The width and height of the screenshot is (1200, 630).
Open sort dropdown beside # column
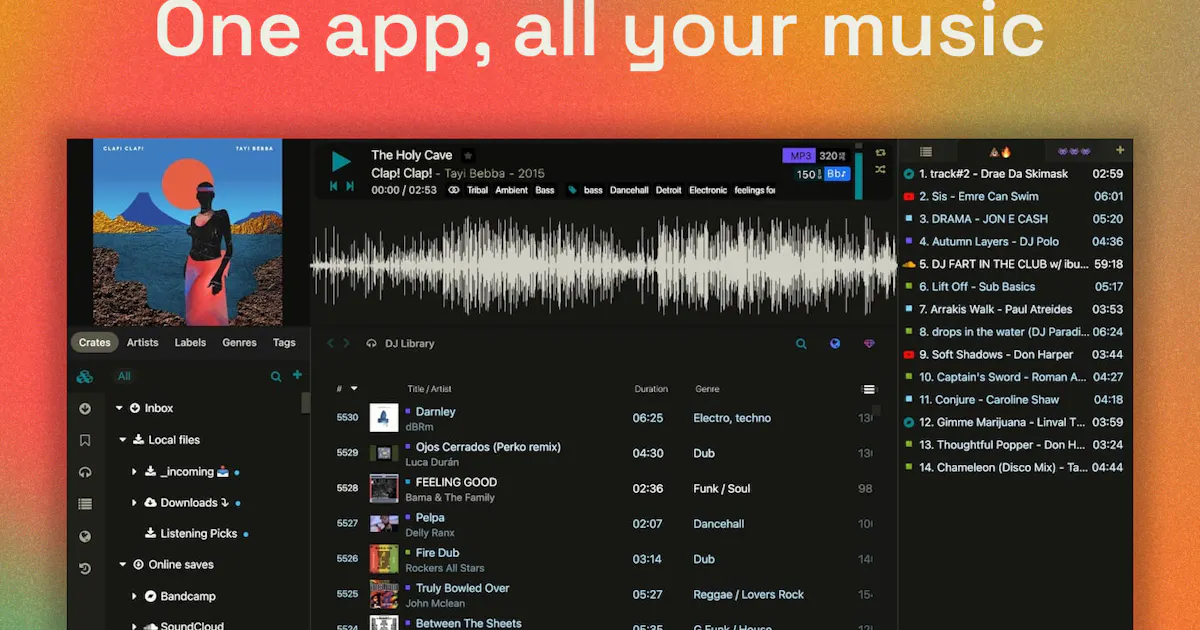pyautogui.click(x=354, y=389)
